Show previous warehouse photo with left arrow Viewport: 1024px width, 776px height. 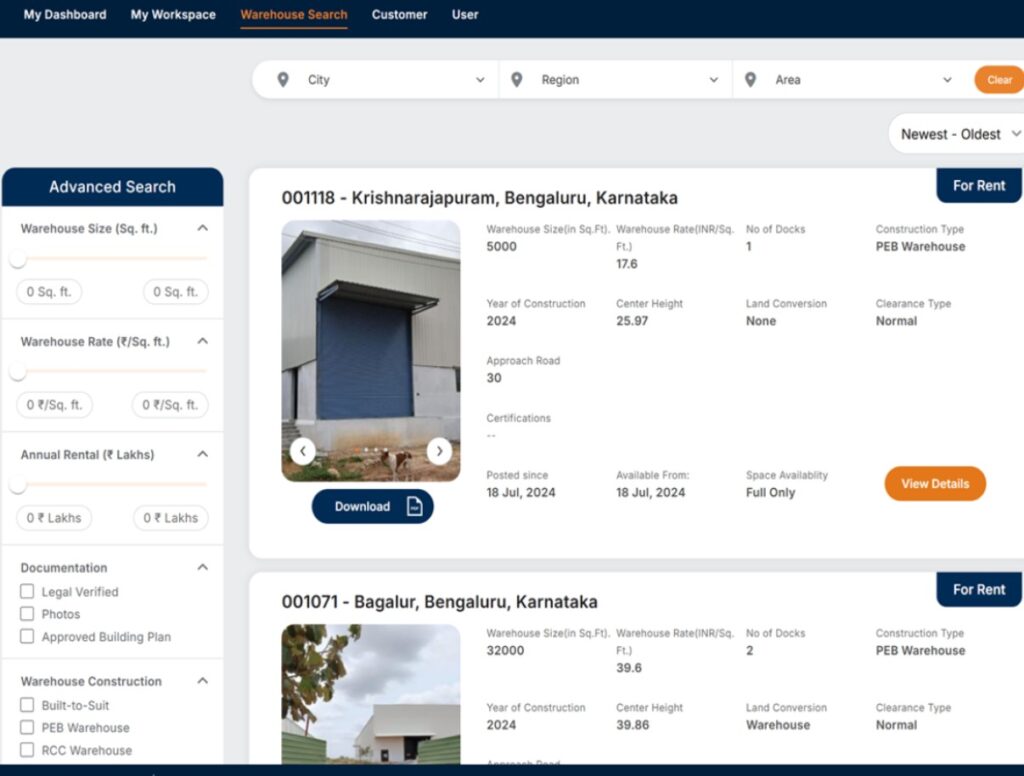click(303, 452)
